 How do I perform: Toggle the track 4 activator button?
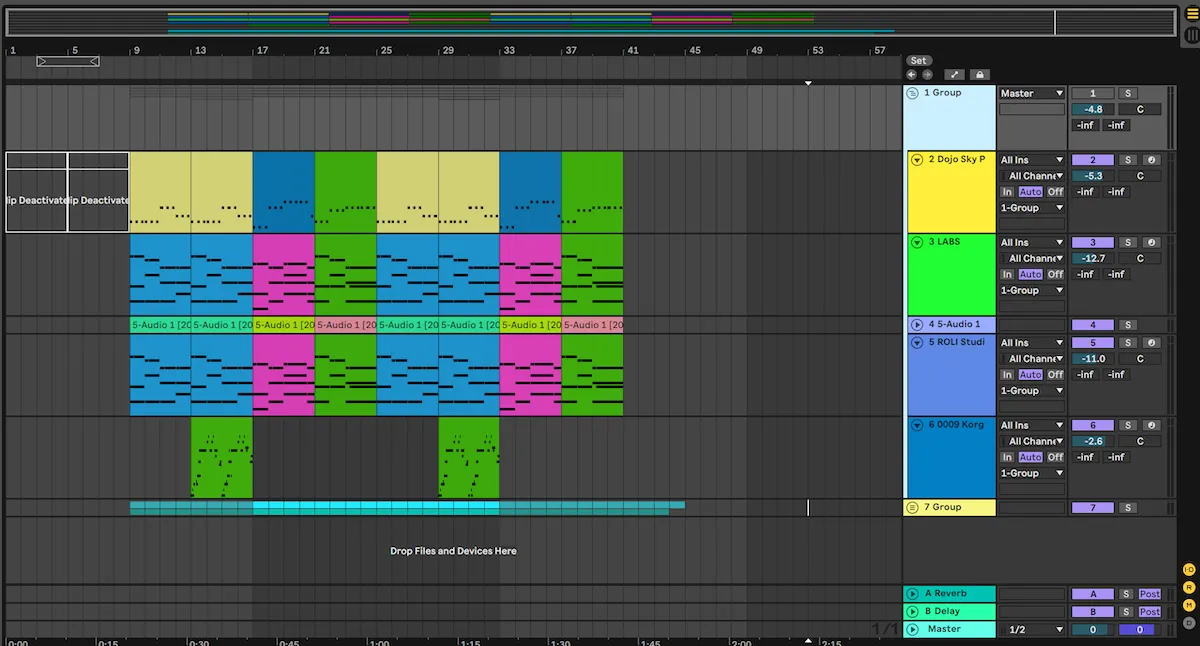pyautogui.click(x=1092, y=325)
